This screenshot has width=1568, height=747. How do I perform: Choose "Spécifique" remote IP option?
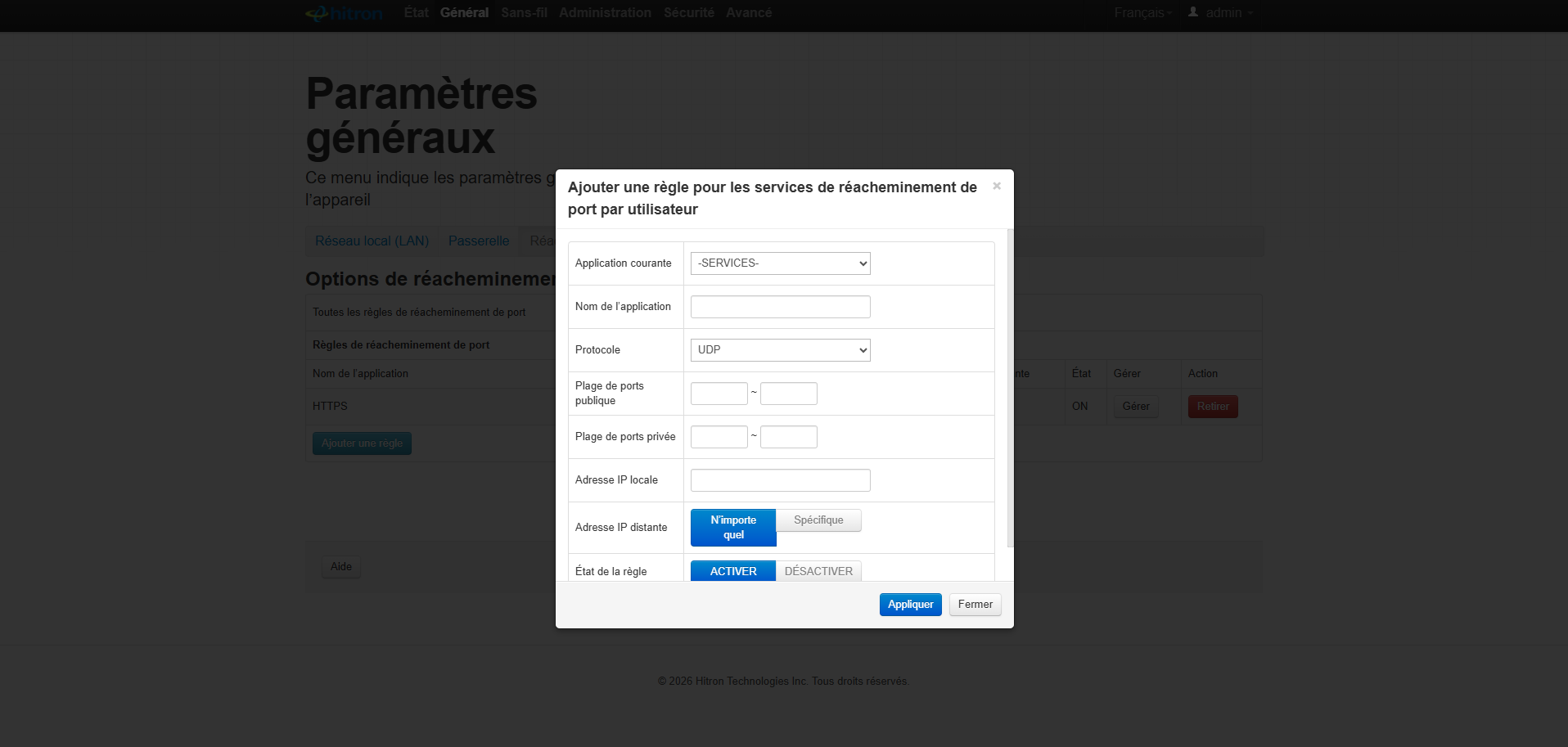tap(818, 520)
